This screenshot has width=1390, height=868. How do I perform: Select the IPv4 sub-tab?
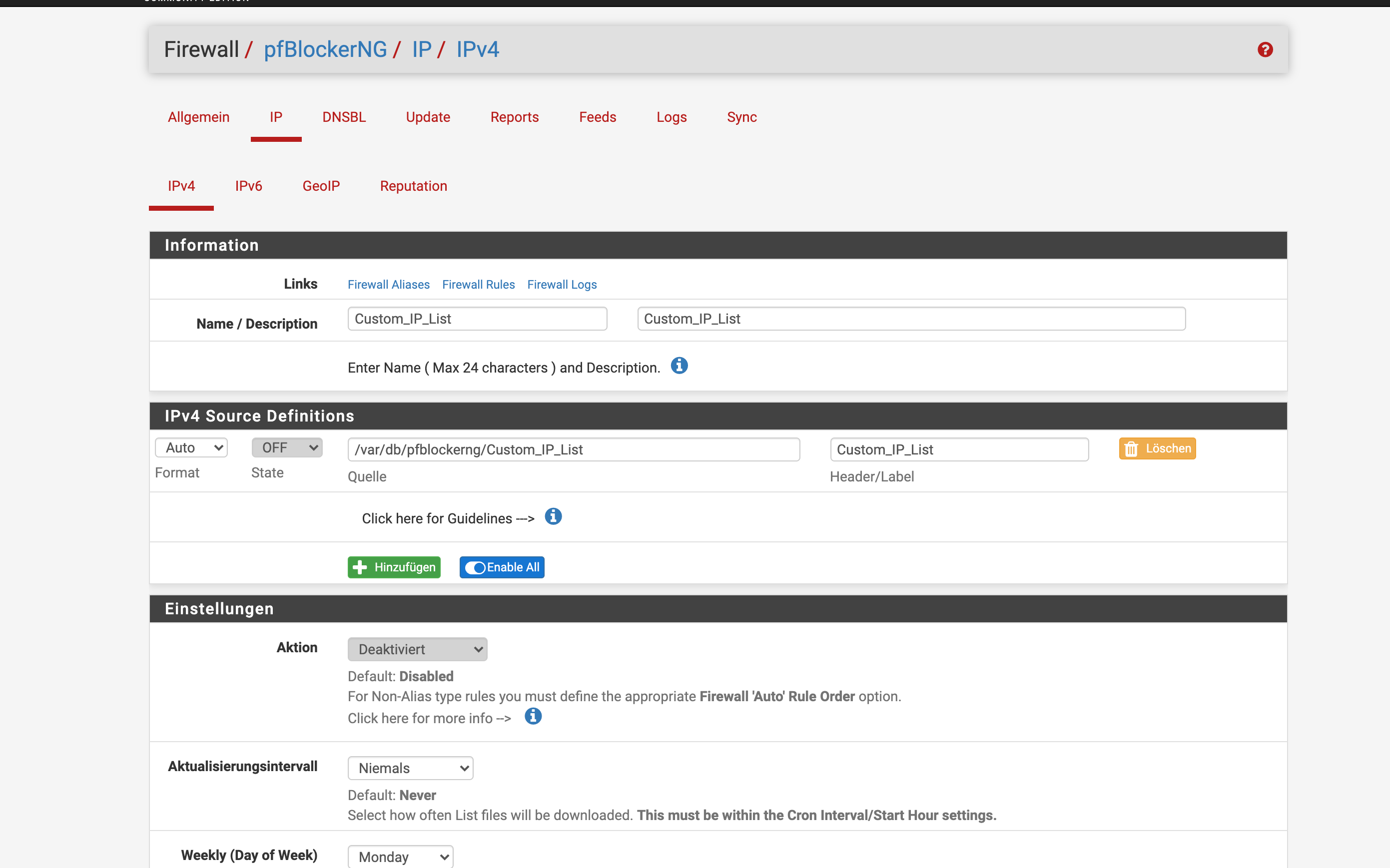tap(181, 186)
